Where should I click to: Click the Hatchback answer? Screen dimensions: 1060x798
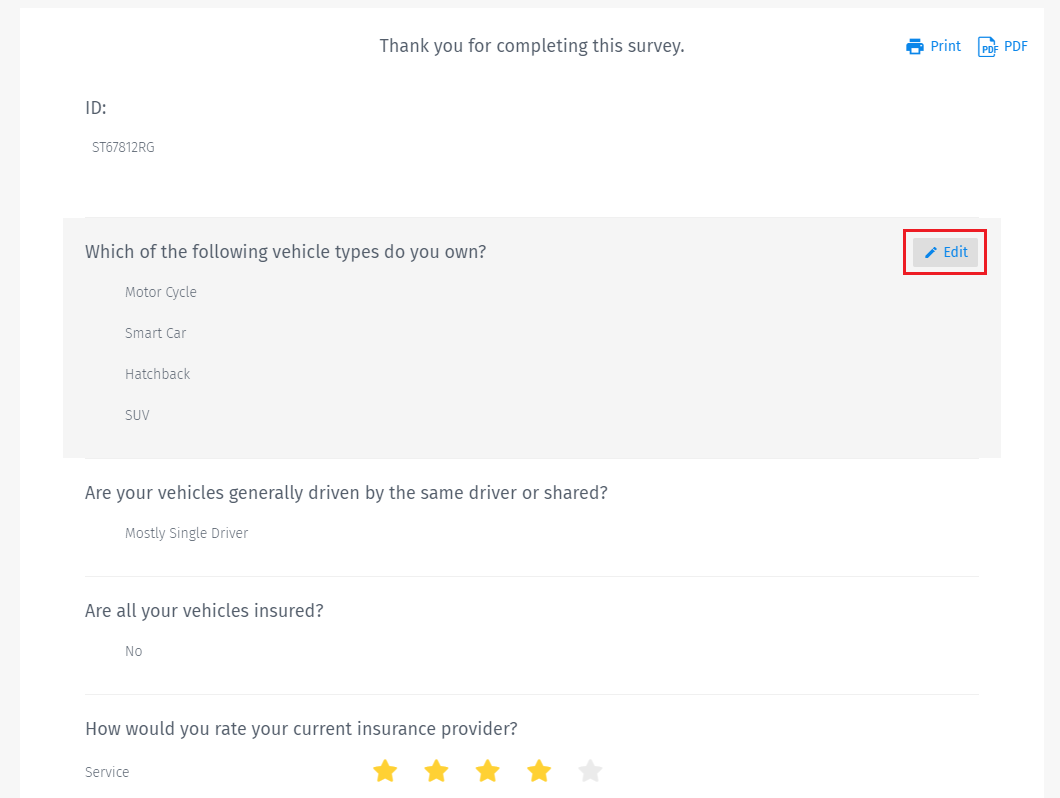tap(158, 374)
